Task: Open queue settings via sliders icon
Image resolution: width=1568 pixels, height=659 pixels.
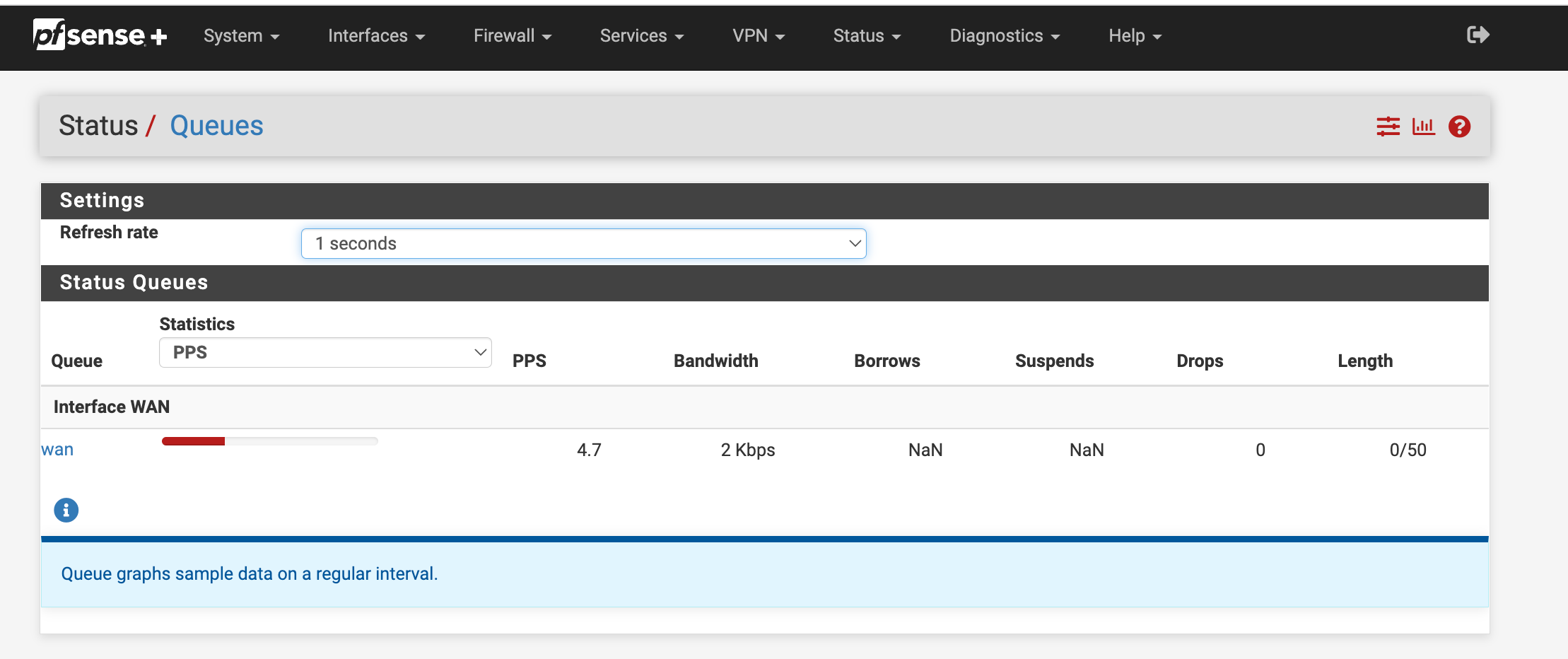Action: [1388, 126]
